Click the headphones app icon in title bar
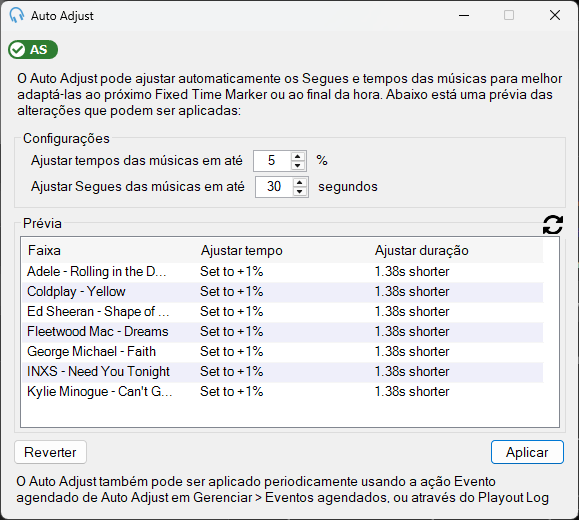This screenshot has height=520, width=579. [17, 16]
